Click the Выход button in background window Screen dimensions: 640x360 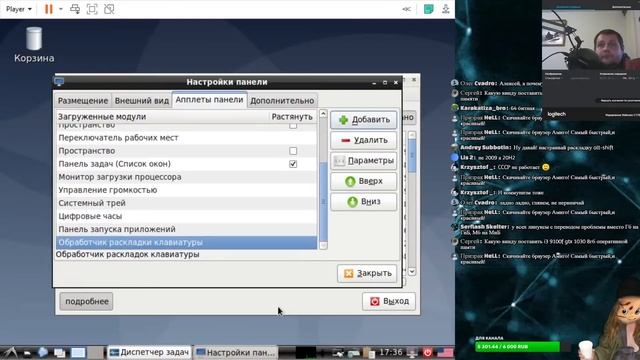389,301
